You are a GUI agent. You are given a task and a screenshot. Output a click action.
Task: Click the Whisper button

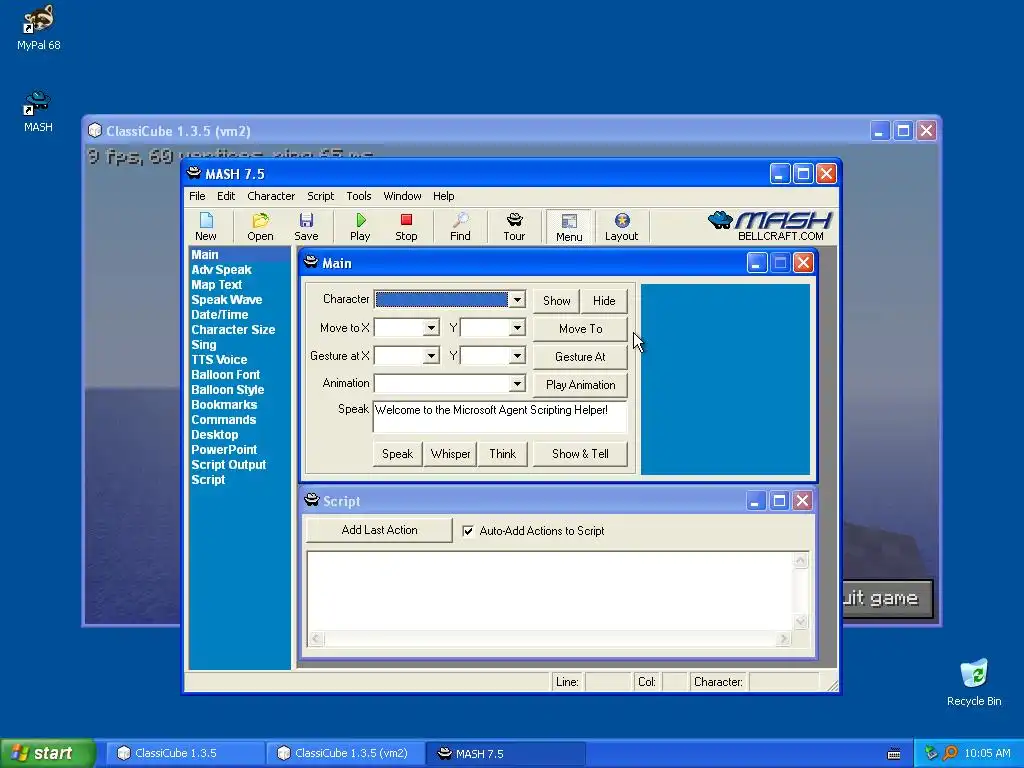(450, 454)
